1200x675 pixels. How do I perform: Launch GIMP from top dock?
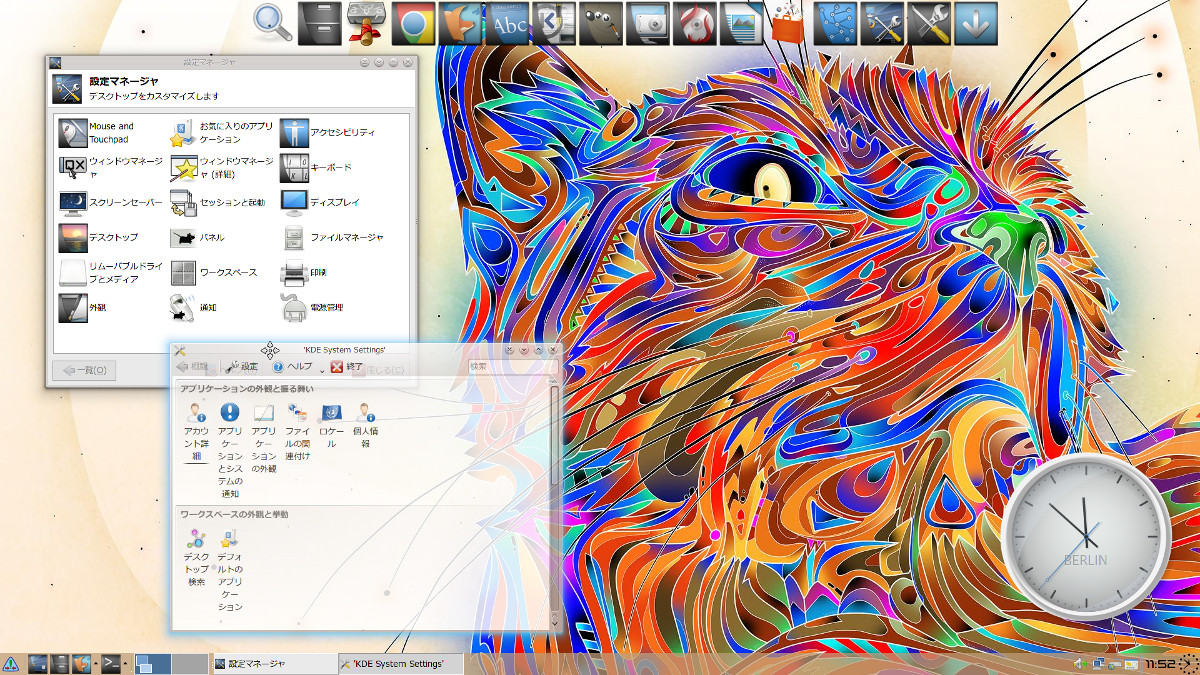pyautogui.click(x=602, y=23)
